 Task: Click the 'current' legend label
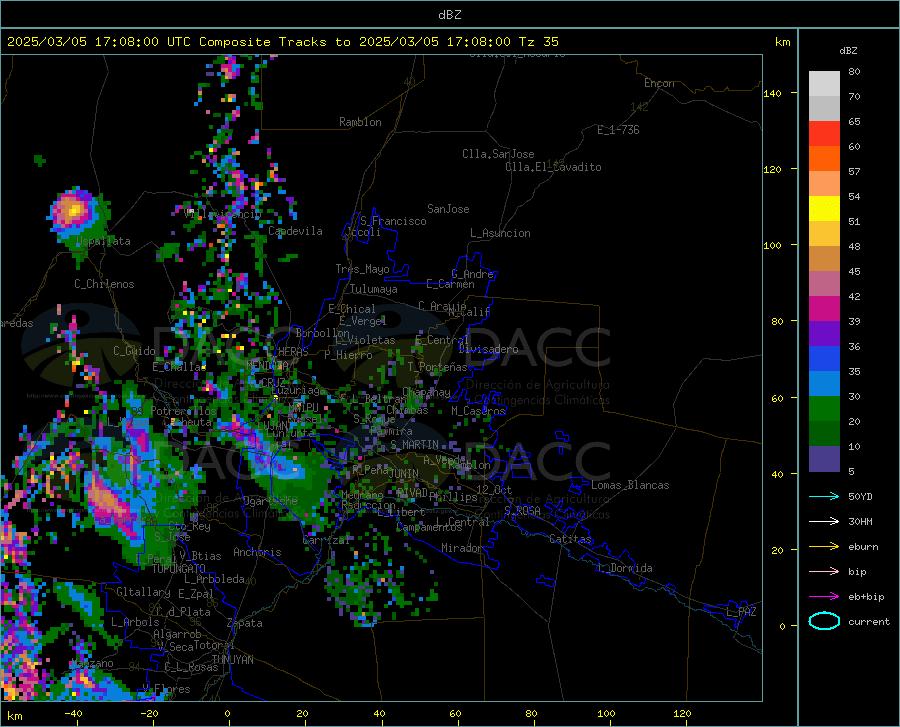[869, 621]
